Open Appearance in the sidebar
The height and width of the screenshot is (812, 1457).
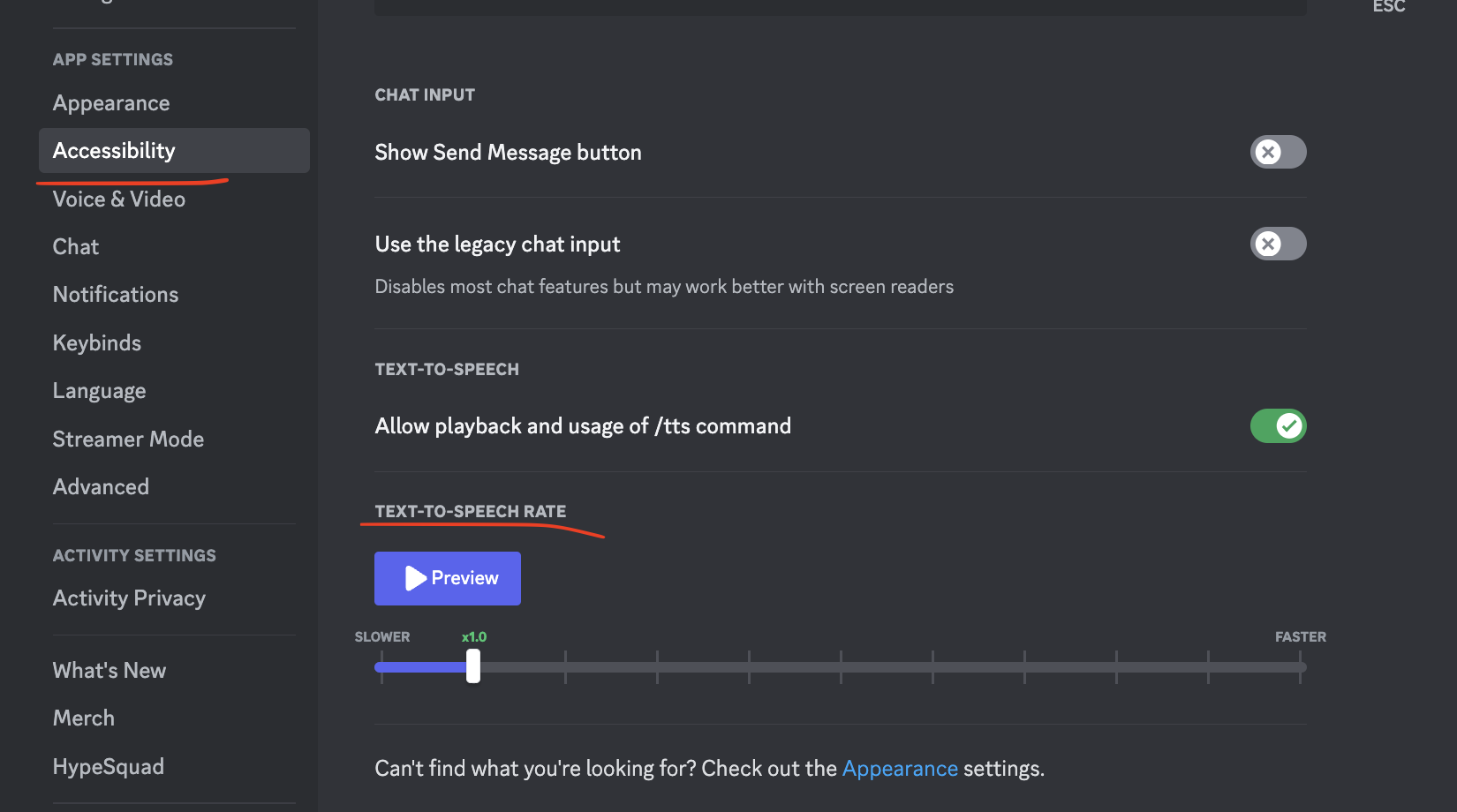(x=111, y=103)
